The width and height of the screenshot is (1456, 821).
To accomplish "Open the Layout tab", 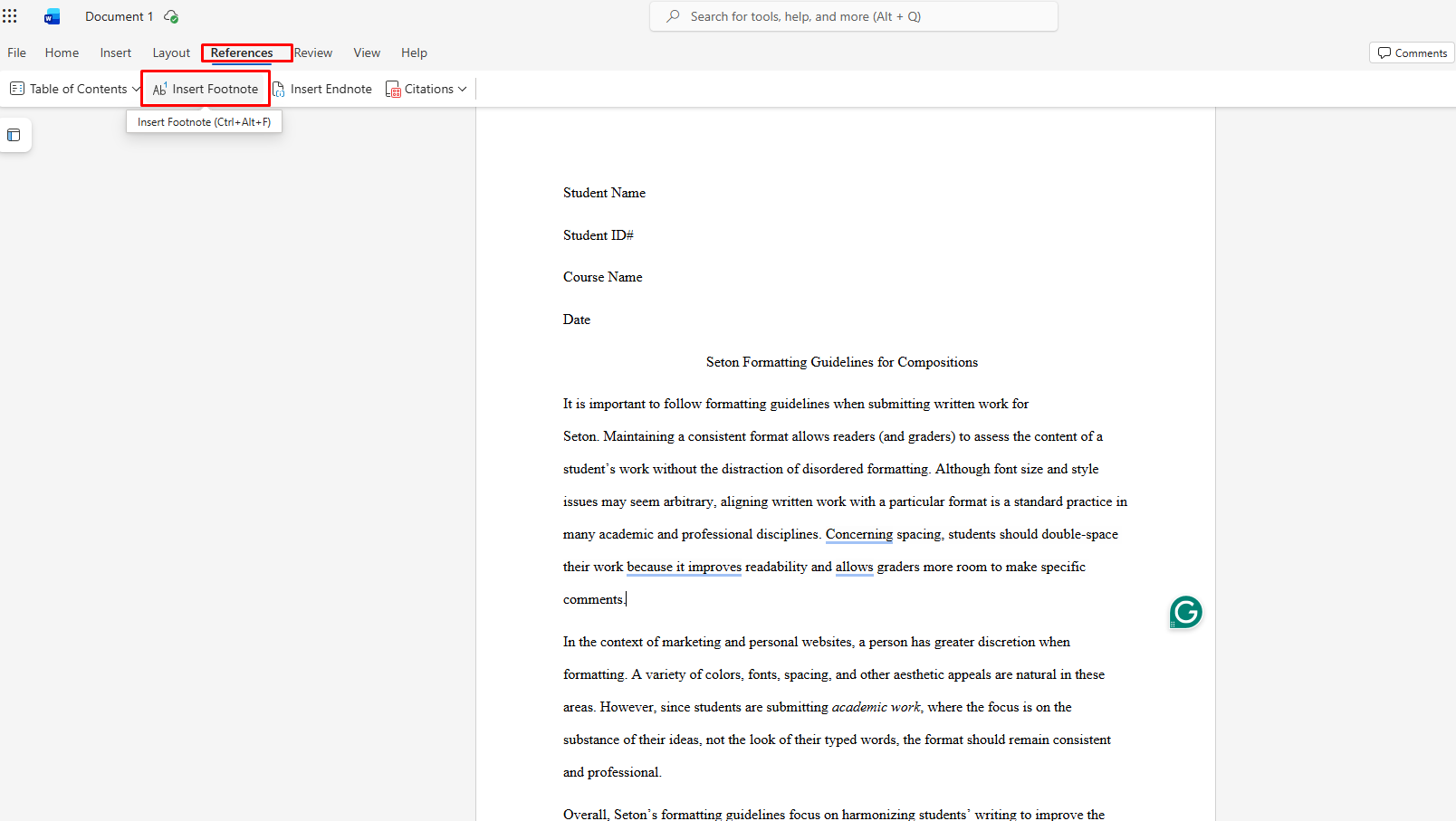I will pyautogui.click(x=171, y=53).
